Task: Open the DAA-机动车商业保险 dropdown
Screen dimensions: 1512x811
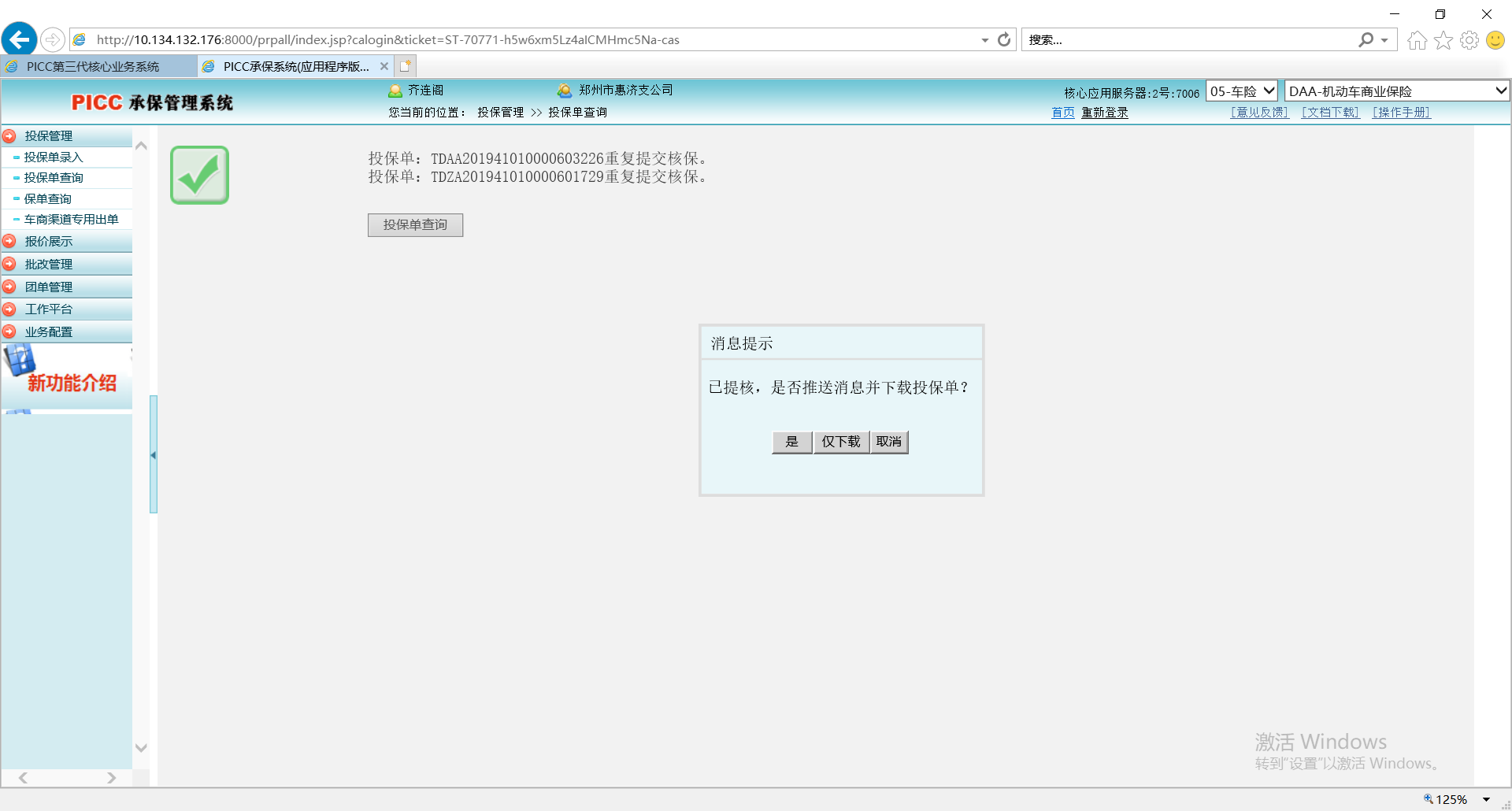Action: click(1396, 91)
